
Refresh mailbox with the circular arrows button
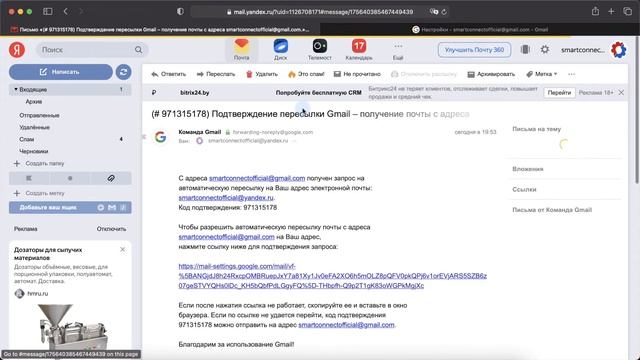(x=123, y=72)
